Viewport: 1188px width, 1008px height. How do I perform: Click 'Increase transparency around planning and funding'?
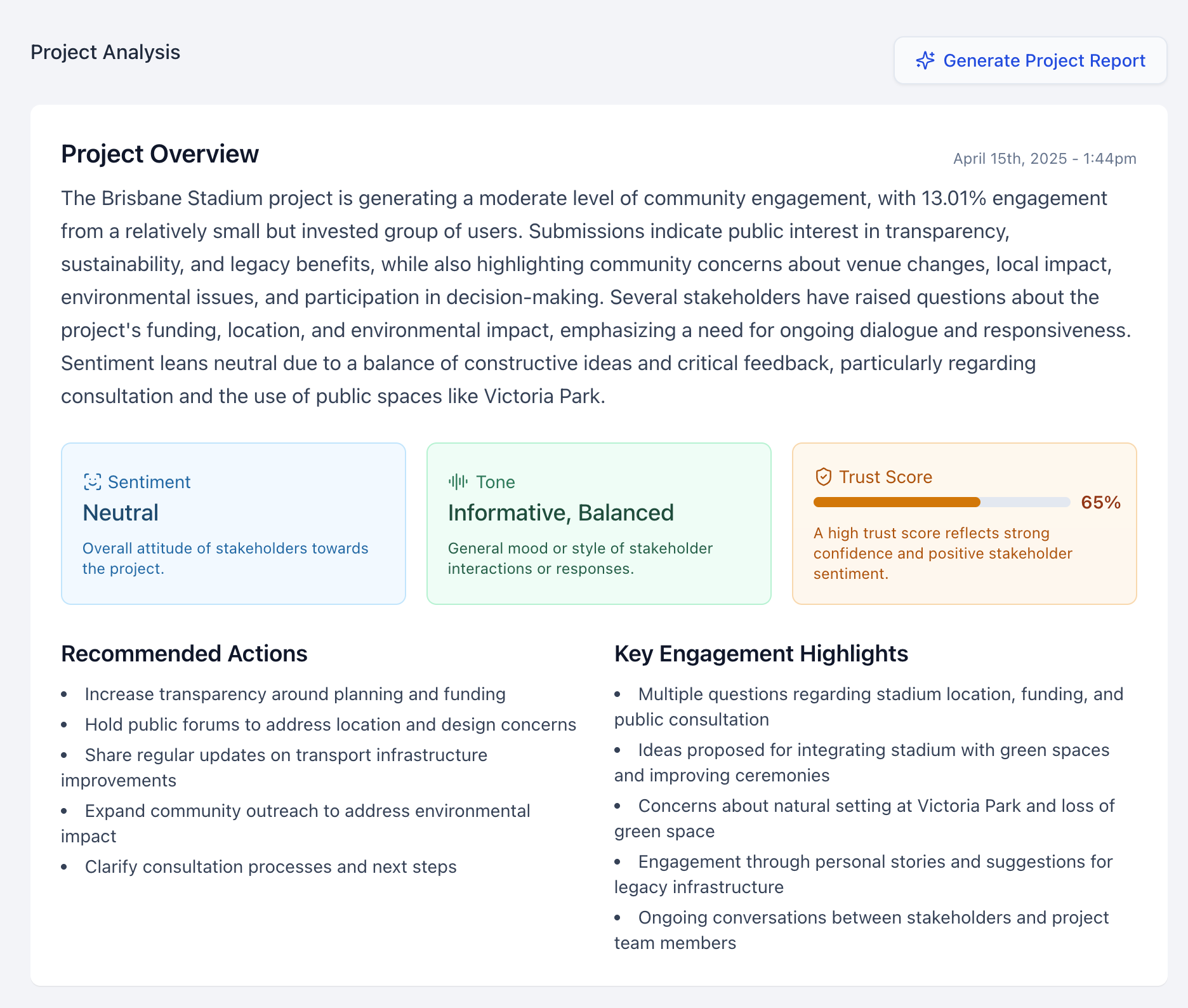(295, 694)
